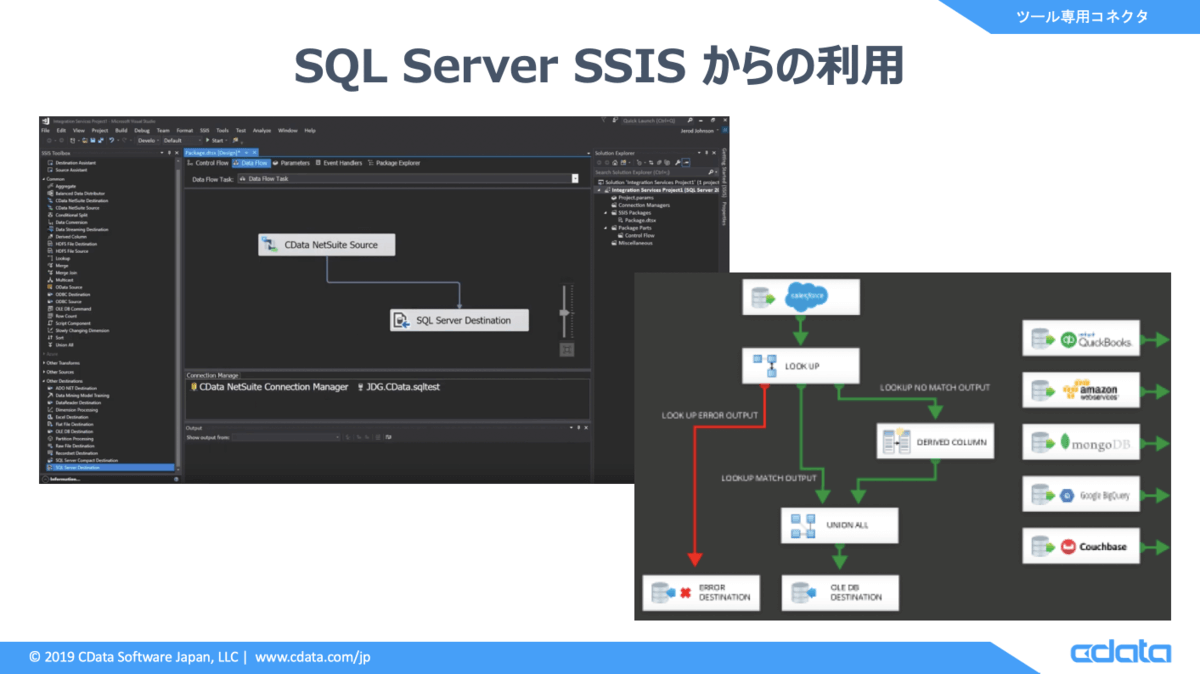1200x674 pixels.
Task: Click the Google BigQuery source node
Action: tap(1081, 495)
